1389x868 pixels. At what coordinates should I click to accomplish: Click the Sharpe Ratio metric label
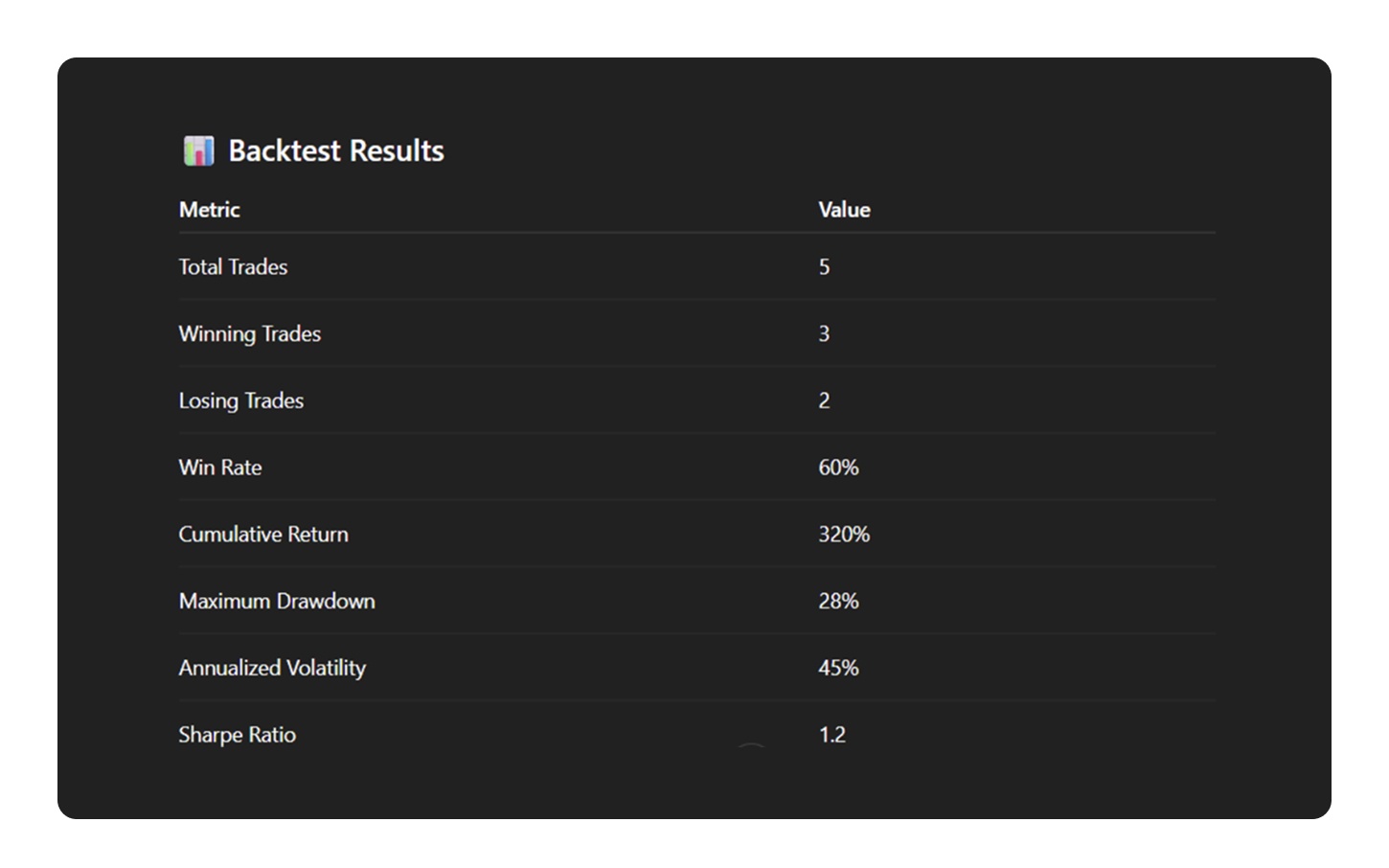click(238, 735)
